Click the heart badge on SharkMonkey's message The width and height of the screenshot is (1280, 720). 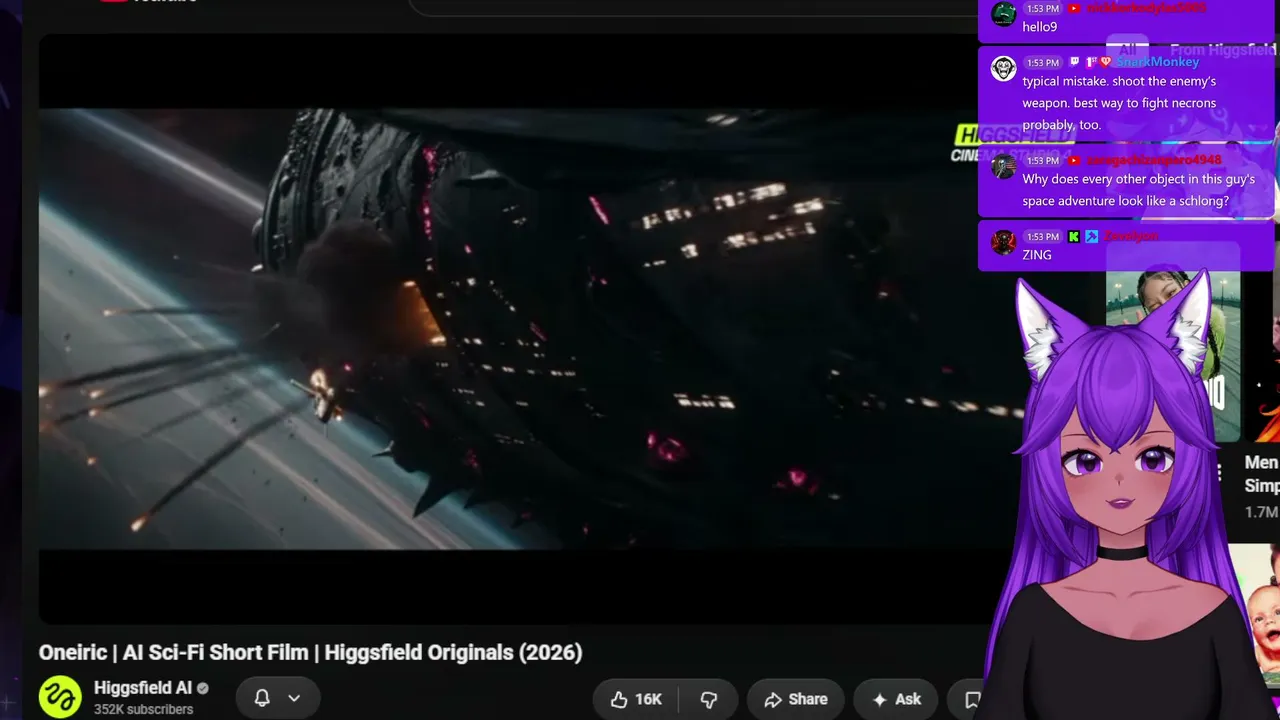pyautogui.click(x=1106, y=62)
